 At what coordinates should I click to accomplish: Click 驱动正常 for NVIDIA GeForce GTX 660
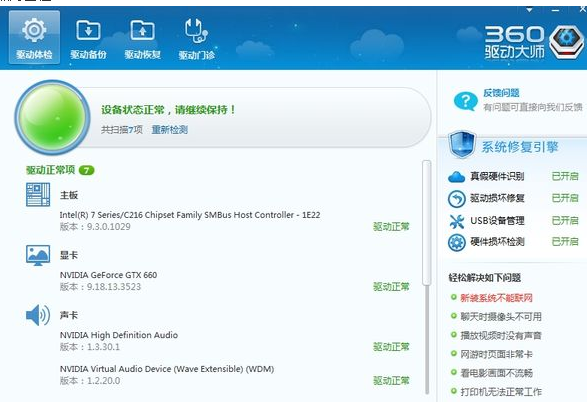(x=391, y=287)
